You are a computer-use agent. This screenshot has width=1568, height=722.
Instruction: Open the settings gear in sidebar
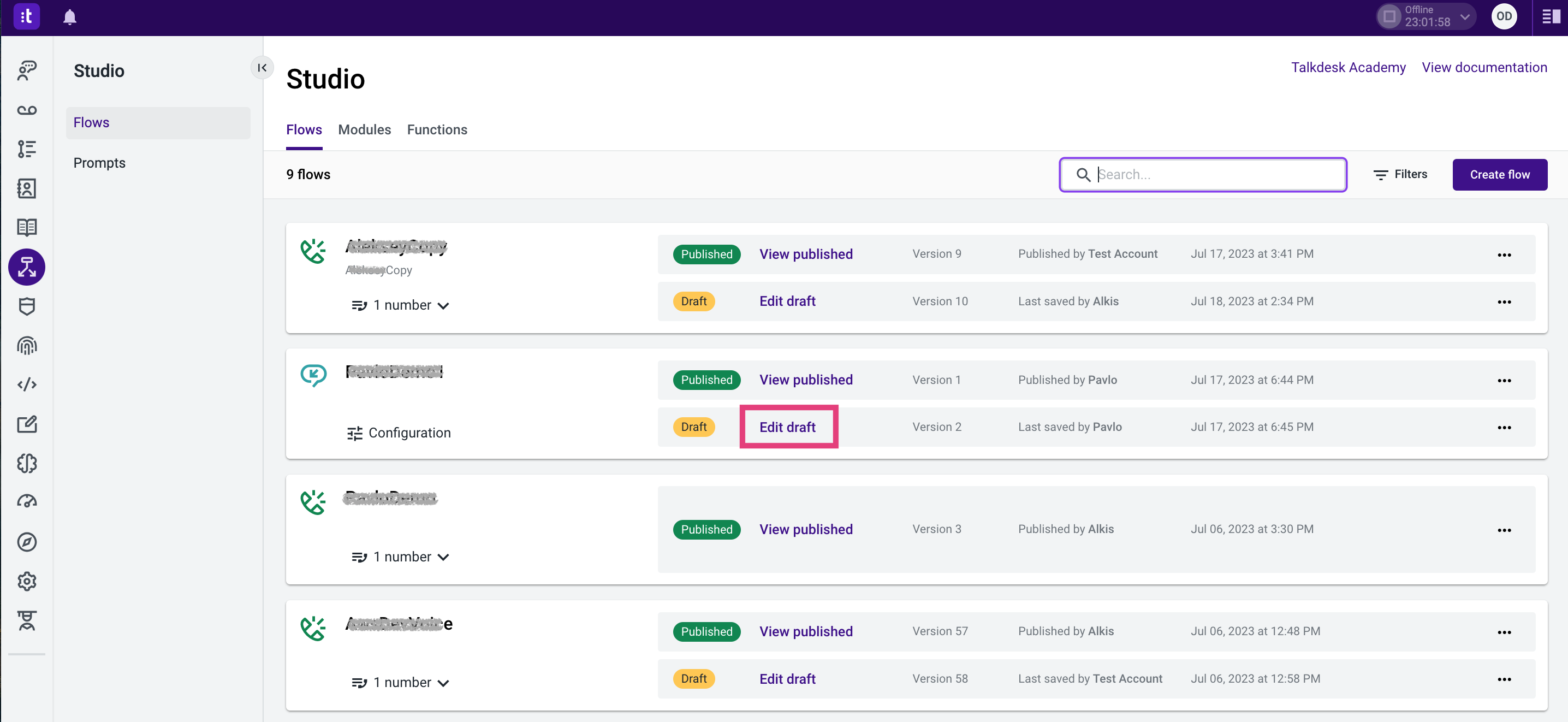coord(27,582)
